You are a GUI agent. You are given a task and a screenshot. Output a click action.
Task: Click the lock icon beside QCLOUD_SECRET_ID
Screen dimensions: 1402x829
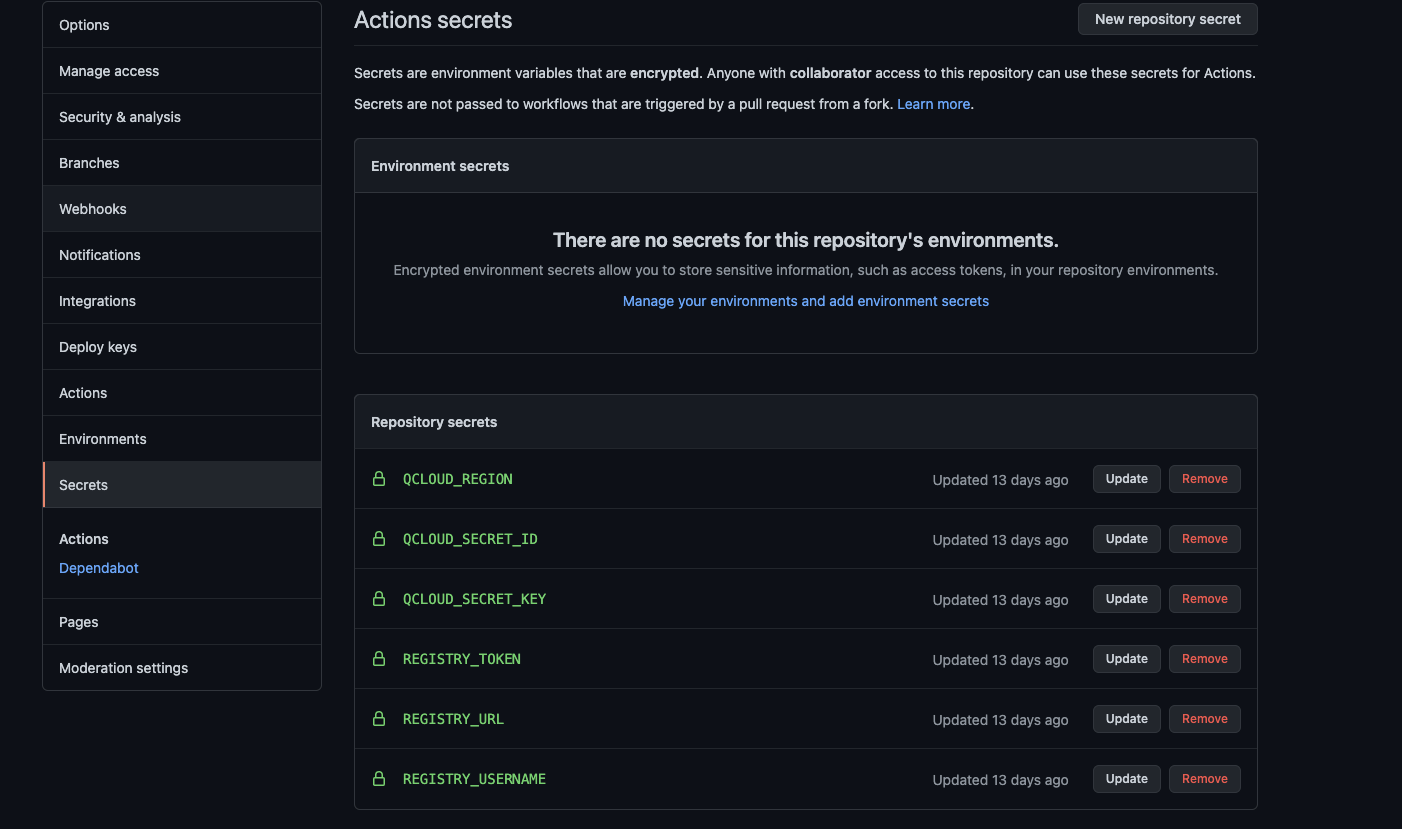click(x=379, y=539)
